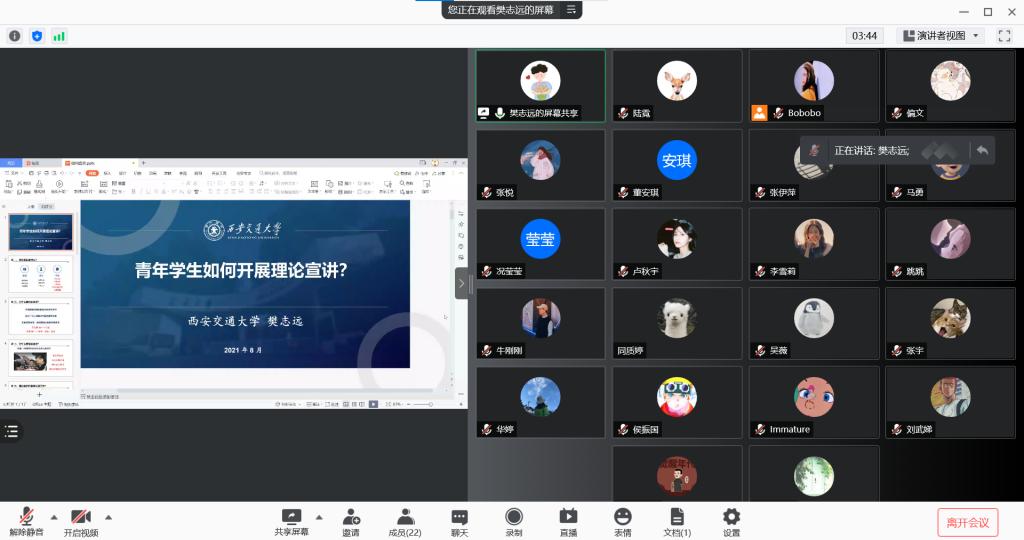
Task: Open the meeting info icon
Action: tap(15, 36)
